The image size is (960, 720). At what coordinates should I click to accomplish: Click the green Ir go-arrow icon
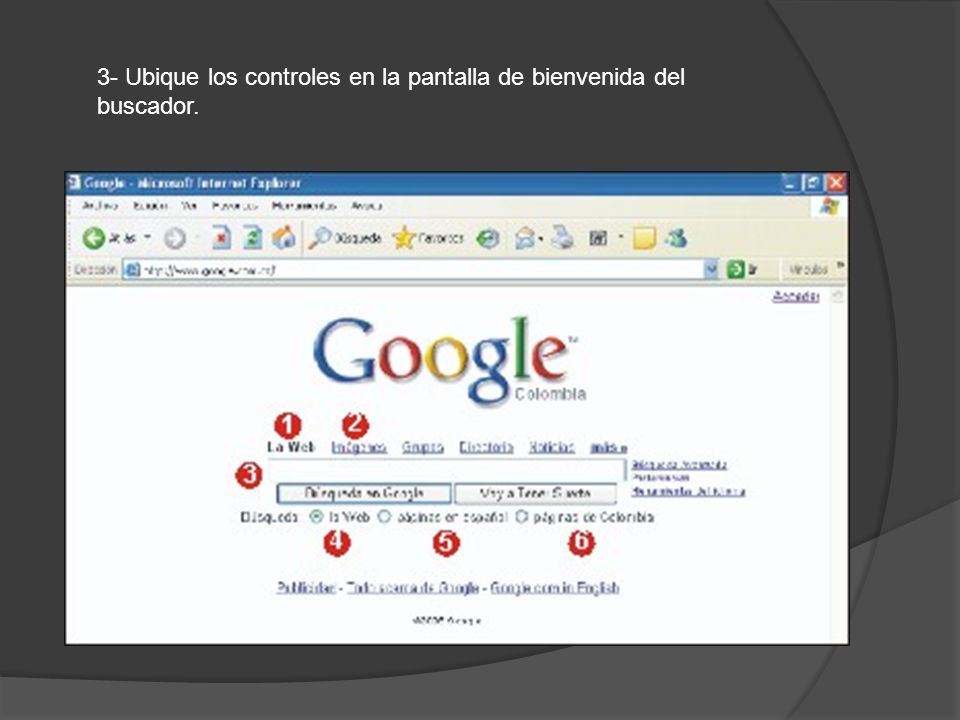[x=735, y=269]
